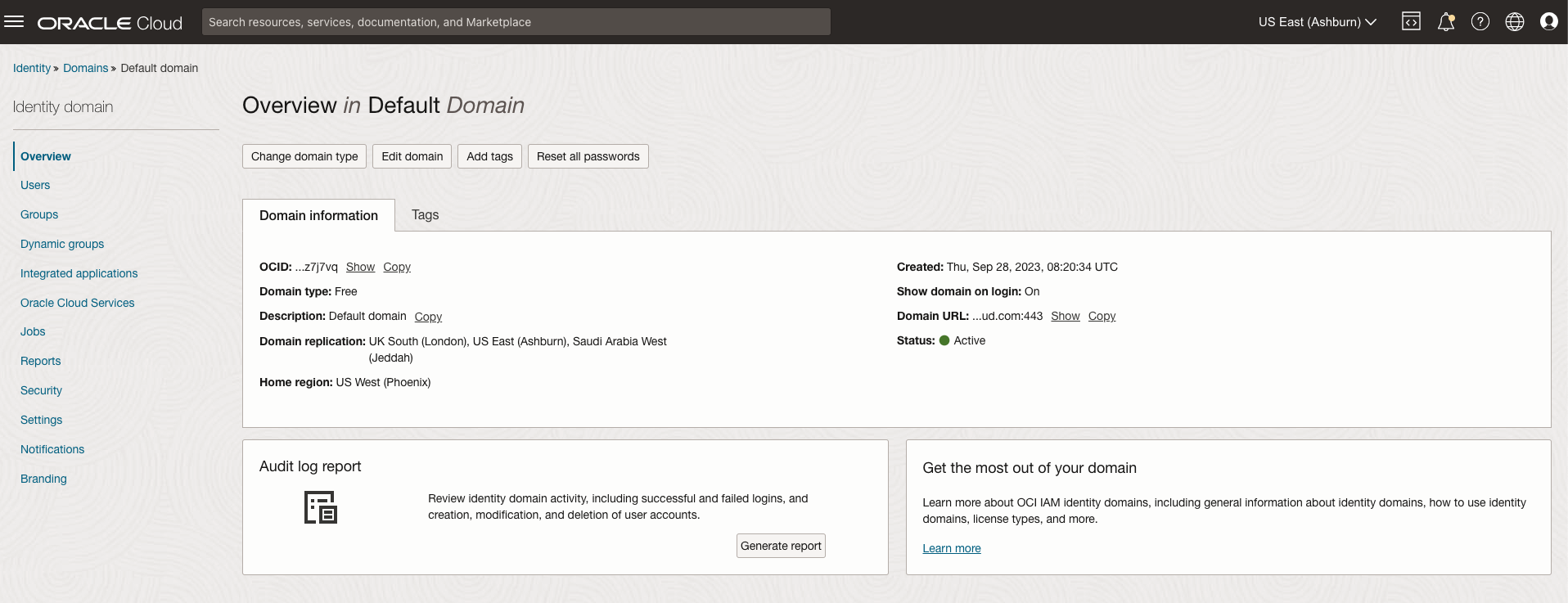Click the 'Audit log report' heading
1568x603 pixels.
click(310, 466)
